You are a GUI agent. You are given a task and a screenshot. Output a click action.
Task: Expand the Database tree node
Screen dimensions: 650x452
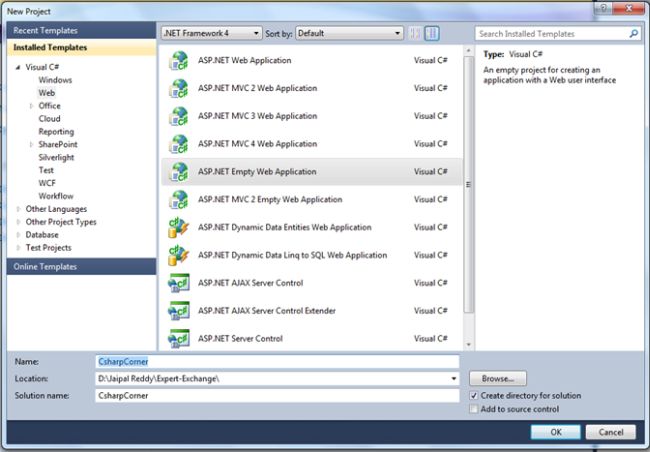click(18, 235)
